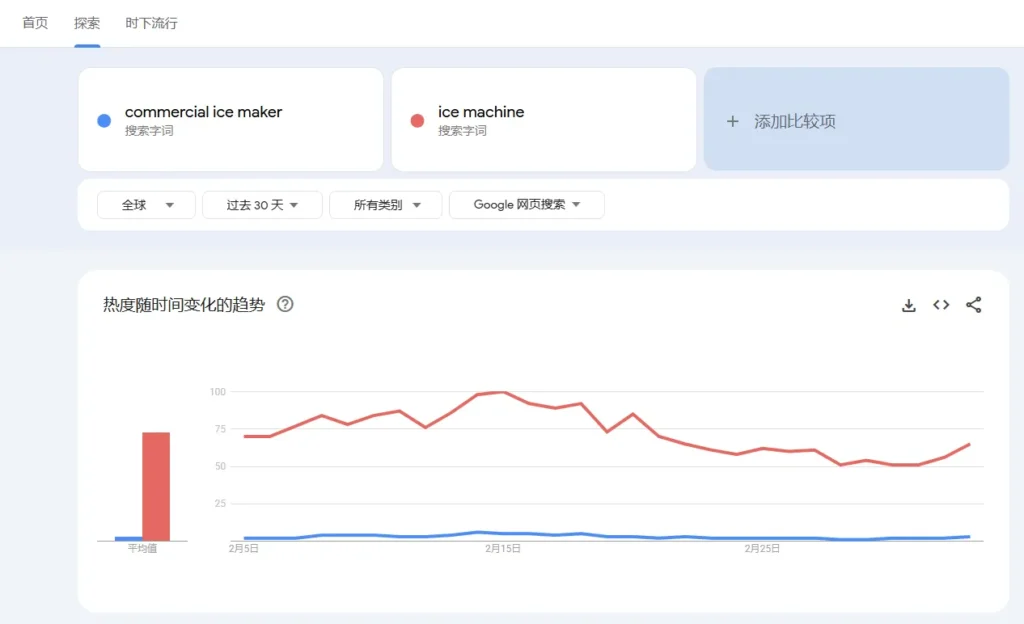Viewport: 1024px width, 624px height.
Task: Download the trends chart data
Action: 908,305
